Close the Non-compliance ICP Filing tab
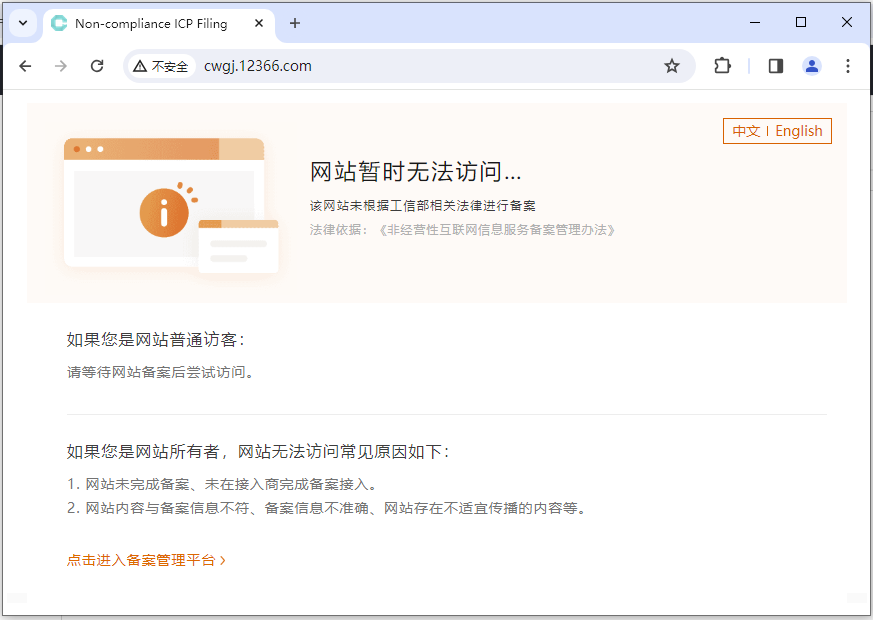Image resolution: width=873 pixels, height=620 pixels. pos(258,23)
